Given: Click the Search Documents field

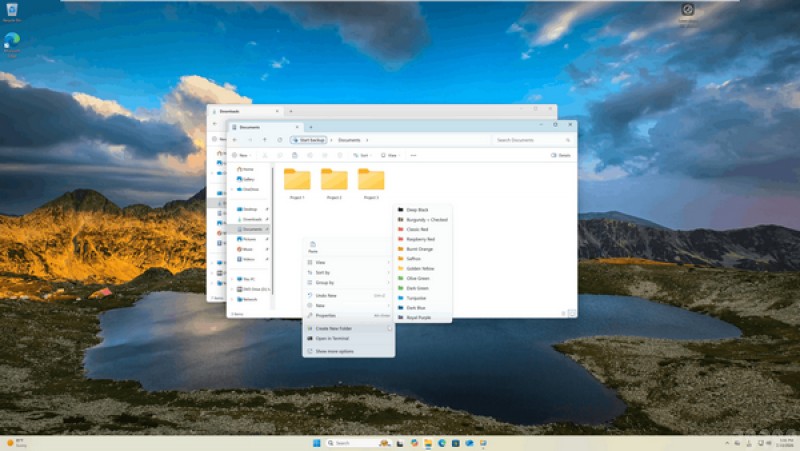Looking at the screenshot, I should pos(525,140).
